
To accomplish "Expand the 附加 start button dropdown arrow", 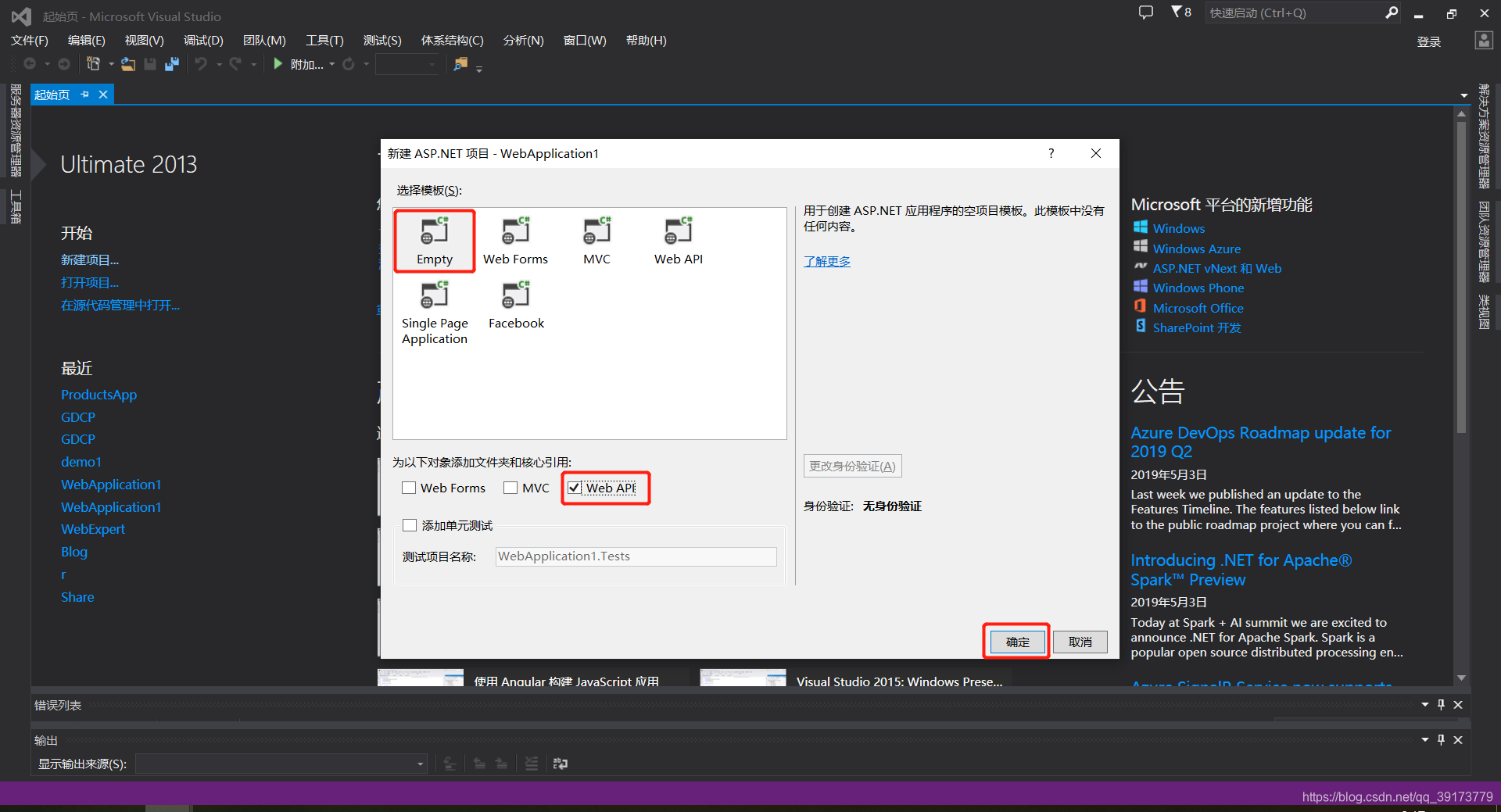I will tap(332, 64).
